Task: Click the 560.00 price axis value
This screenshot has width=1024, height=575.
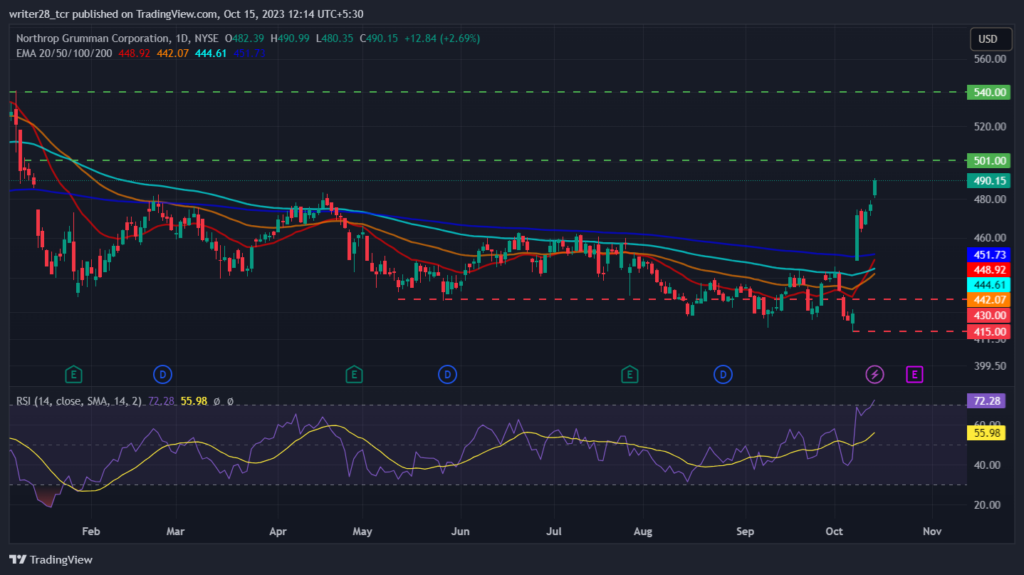Action: (990, 59)
